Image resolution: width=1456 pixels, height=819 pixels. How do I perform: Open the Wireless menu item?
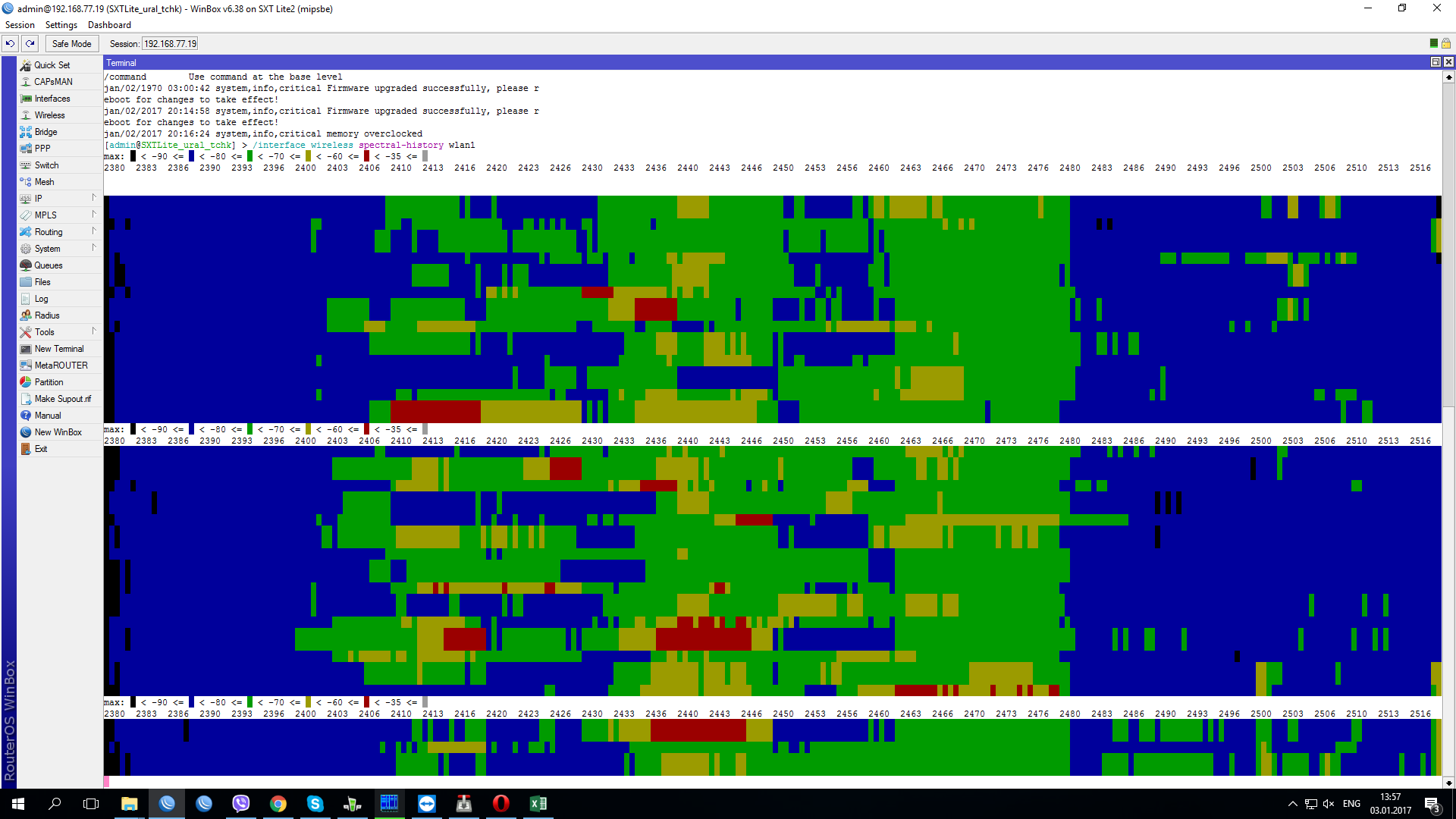pyautogui.click(x=49, y=115)
